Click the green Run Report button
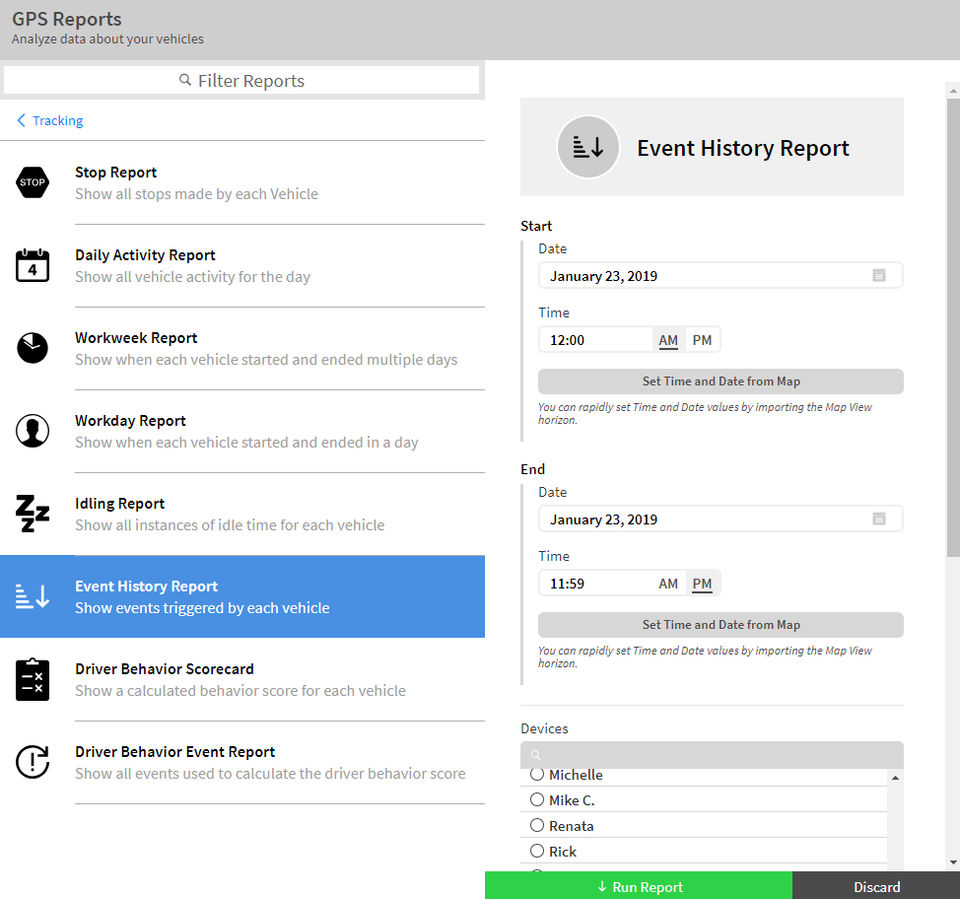 click(x=639, y=886)
